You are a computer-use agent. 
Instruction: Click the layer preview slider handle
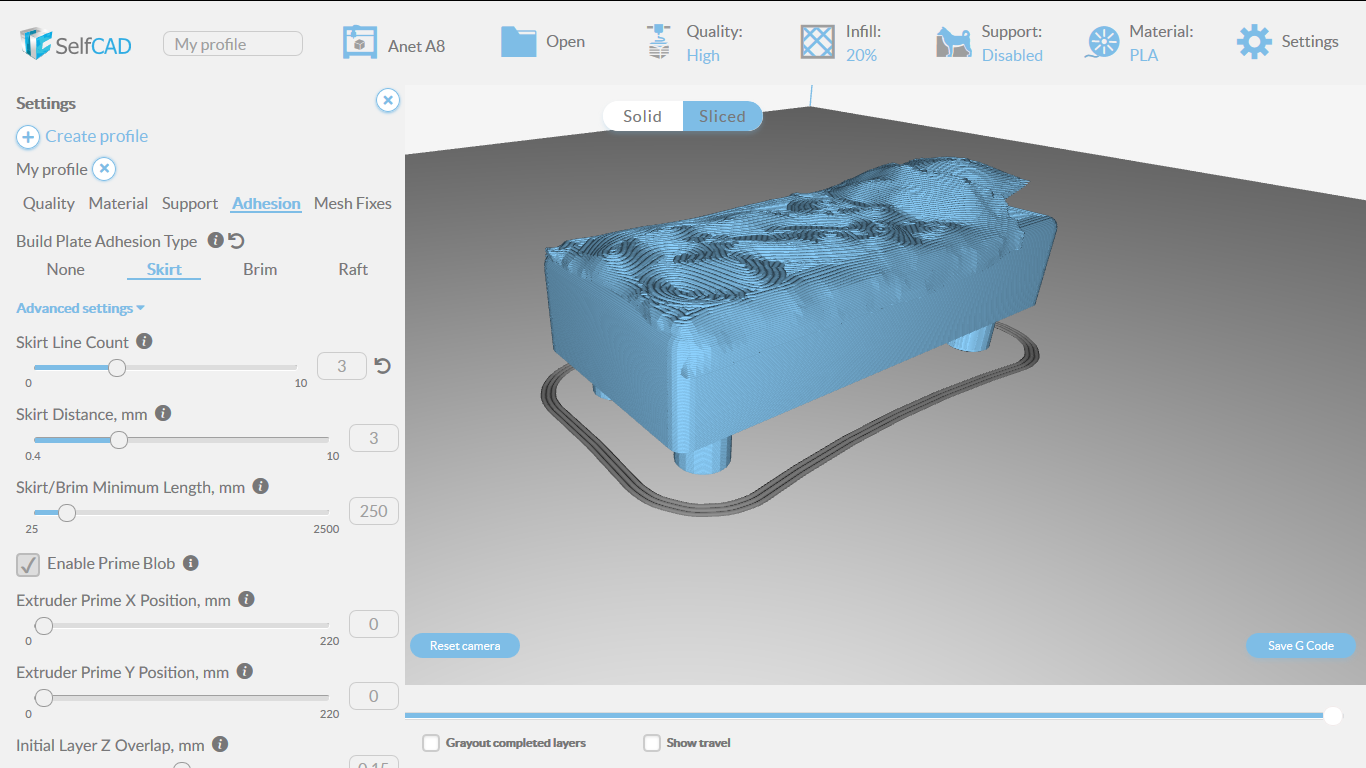pyautogui.click(x=1332, y=715)
